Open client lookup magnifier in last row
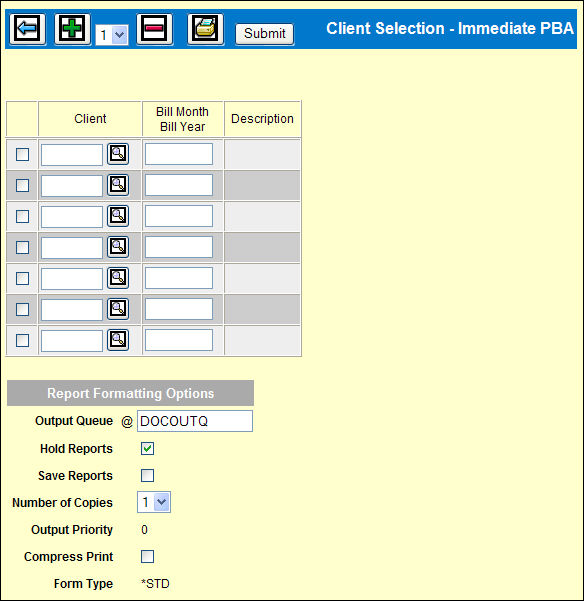 pyautogui.click(x=118, y=340)
